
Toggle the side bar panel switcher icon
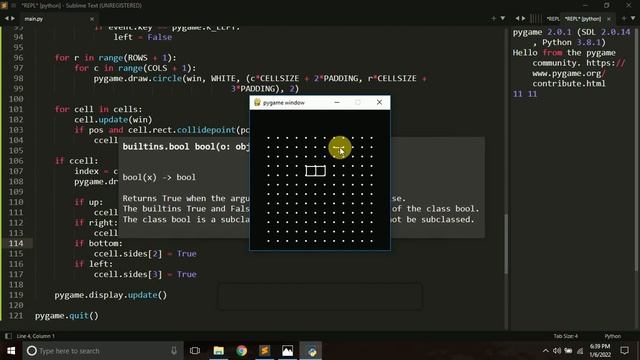pyautogui.click(x=8, y=336)
